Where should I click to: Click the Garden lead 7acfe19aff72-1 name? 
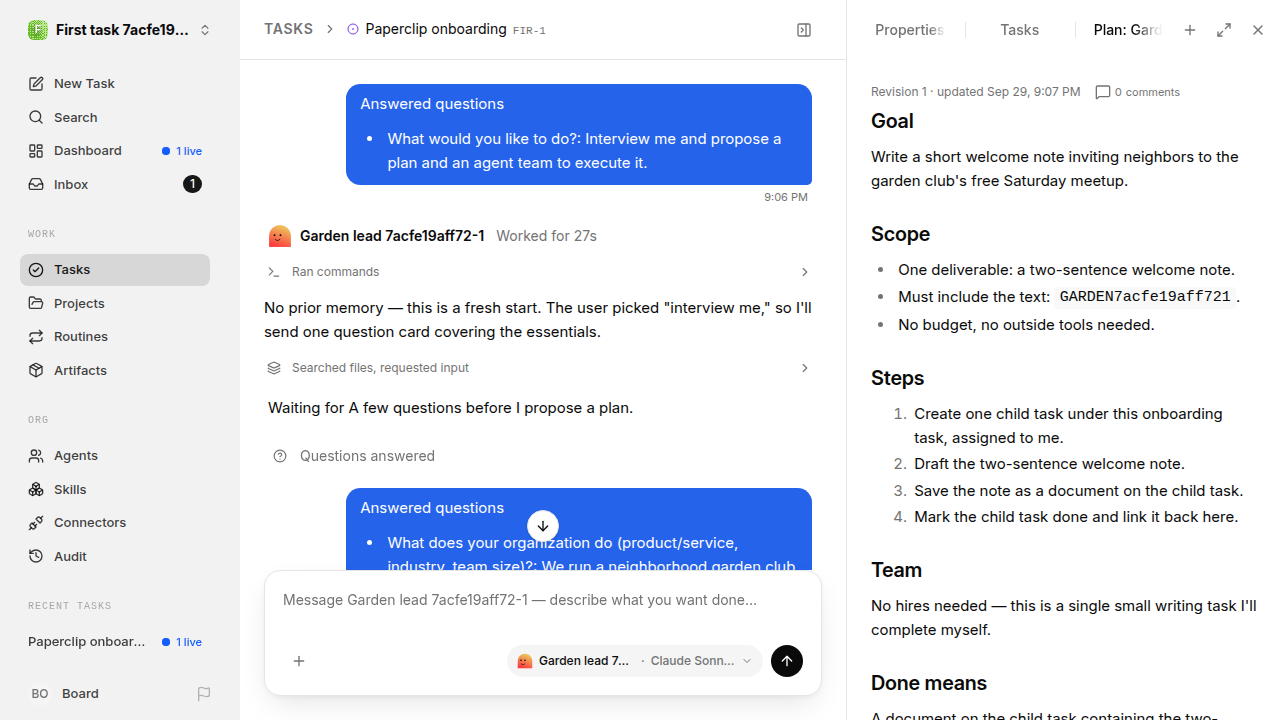(392, 236)
